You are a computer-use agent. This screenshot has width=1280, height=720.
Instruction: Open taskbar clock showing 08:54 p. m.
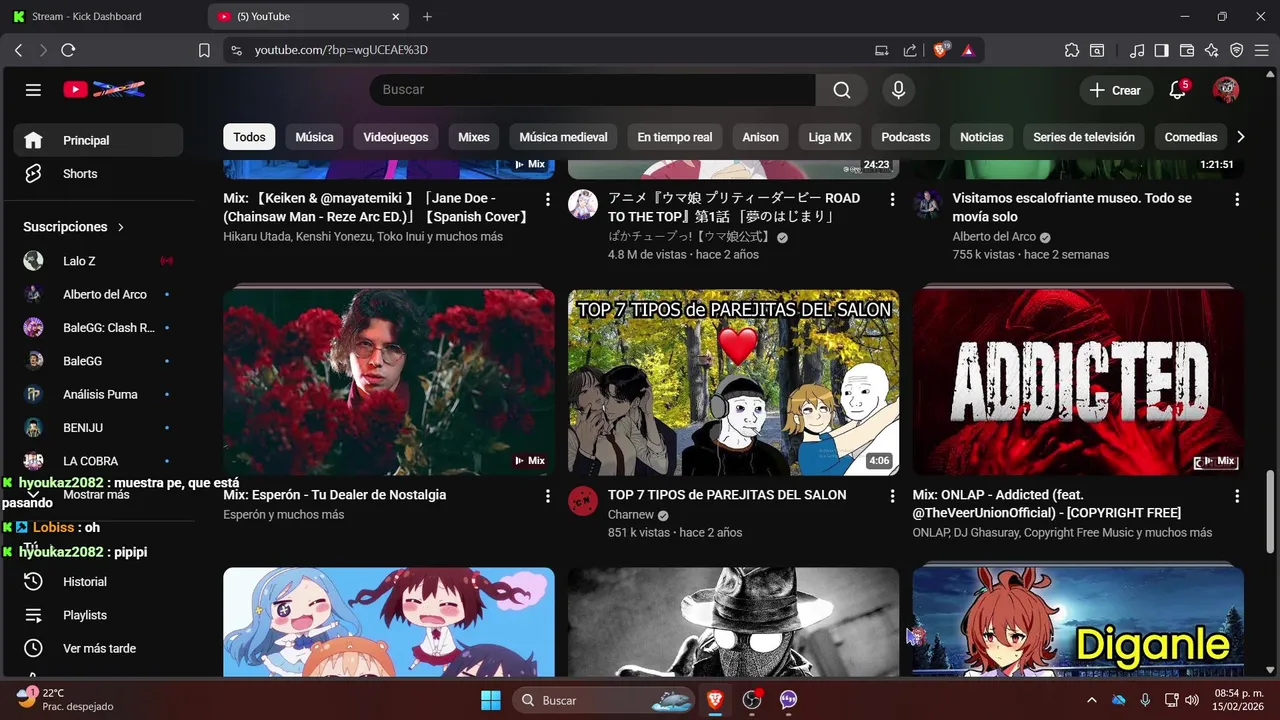point(1239,700)
